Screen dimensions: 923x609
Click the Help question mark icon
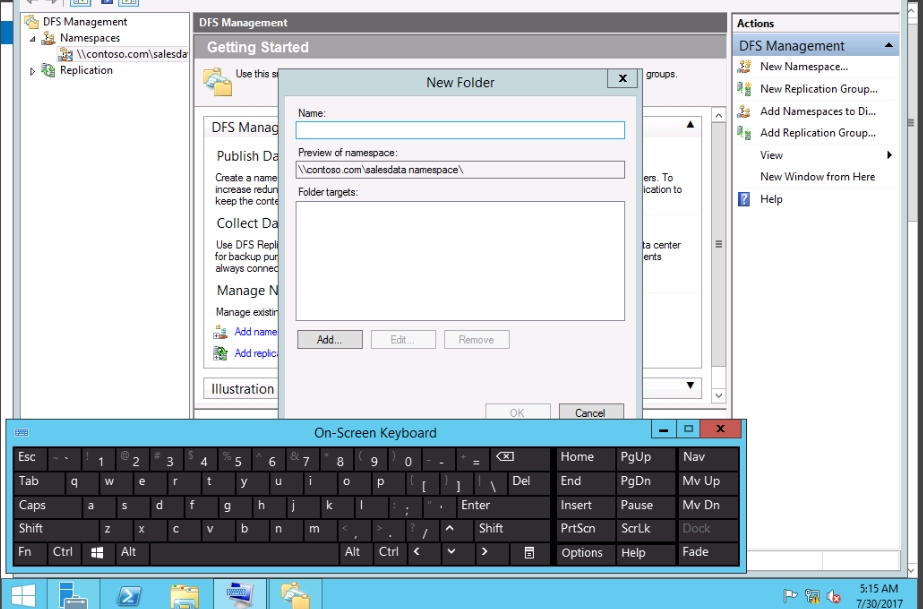[x=744, y=199]
